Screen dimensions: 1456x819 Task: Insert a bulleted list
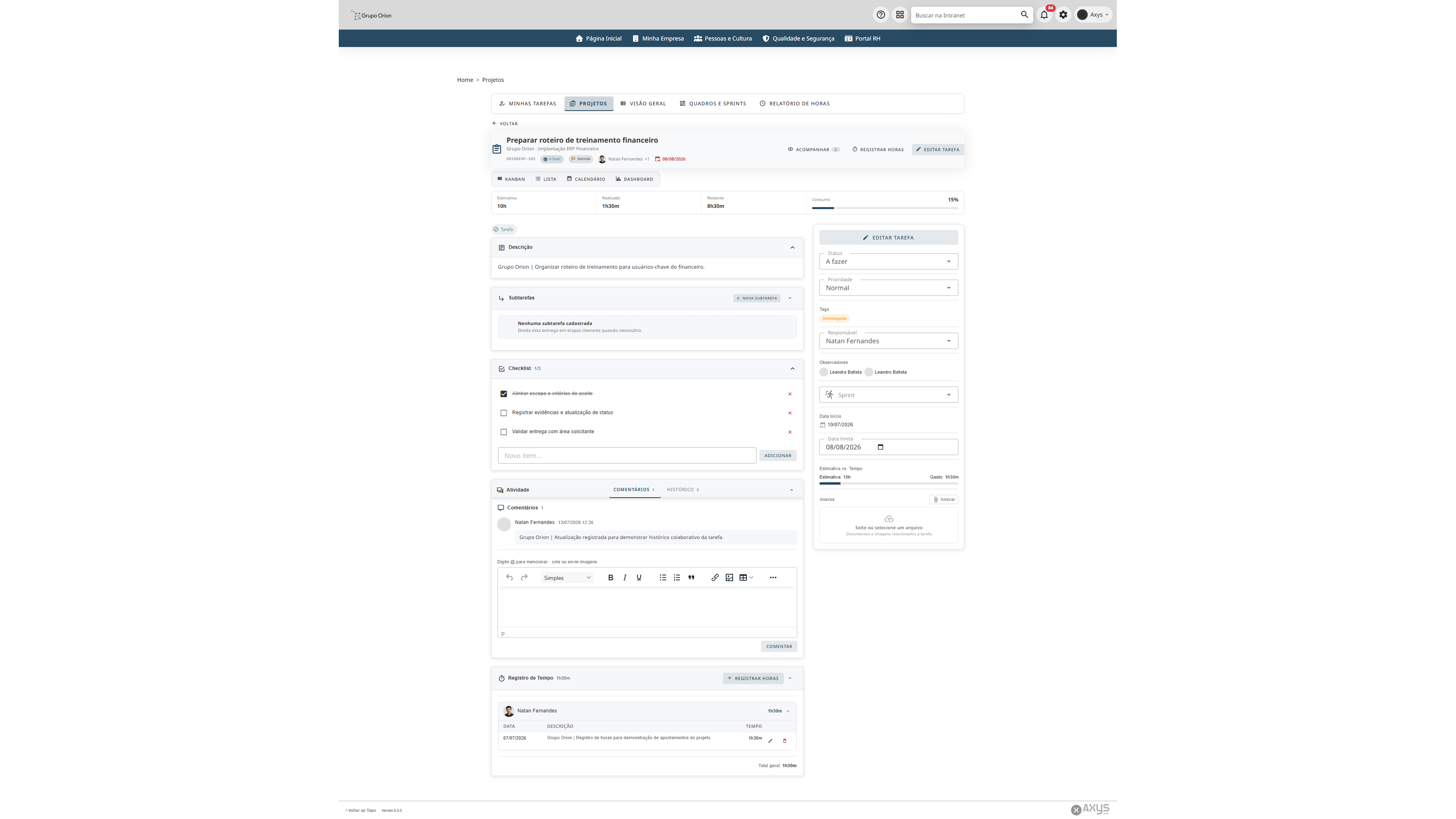pos(663,577)
